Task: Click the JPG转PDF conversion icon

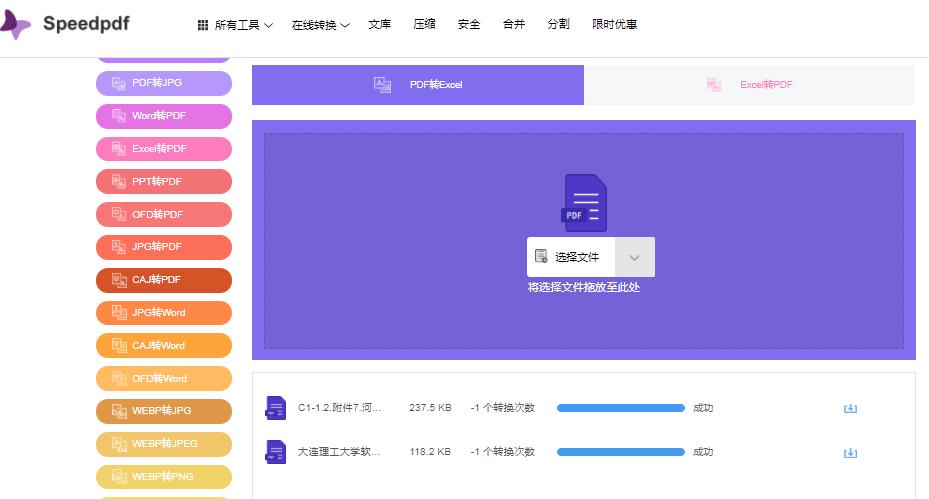Action: [x=119, y=247]
